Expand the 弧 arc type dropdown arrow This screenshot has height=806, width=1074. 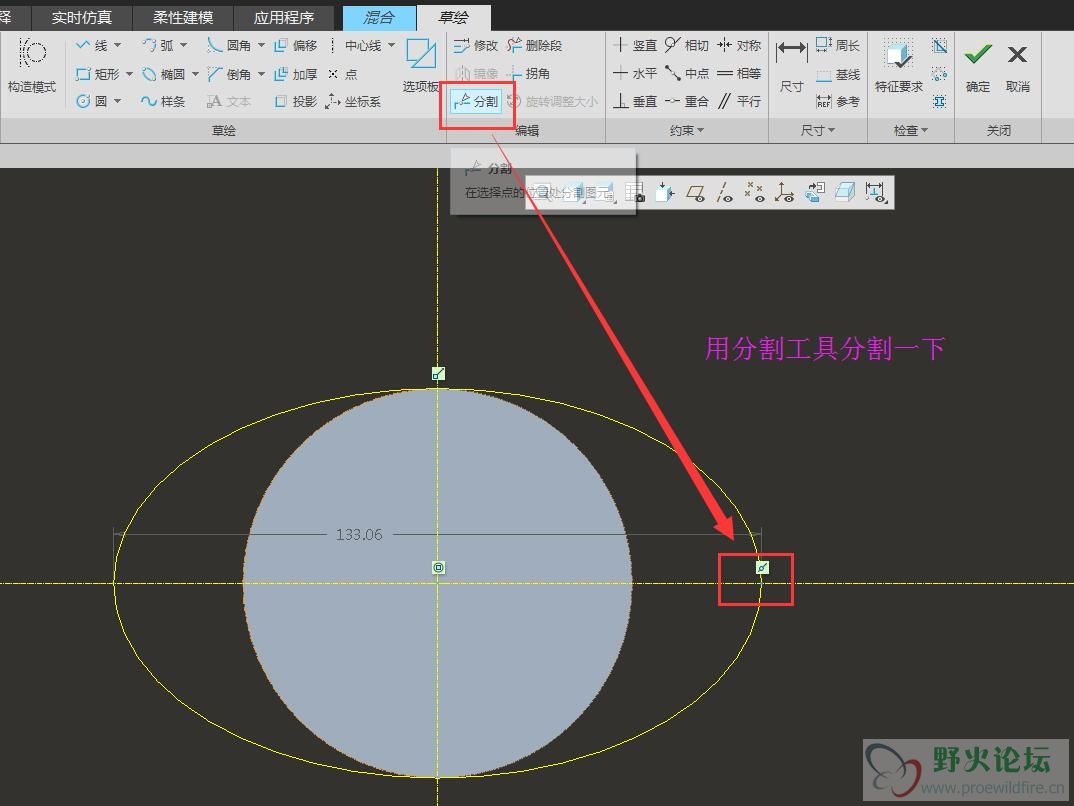click(x=183, y=45)
